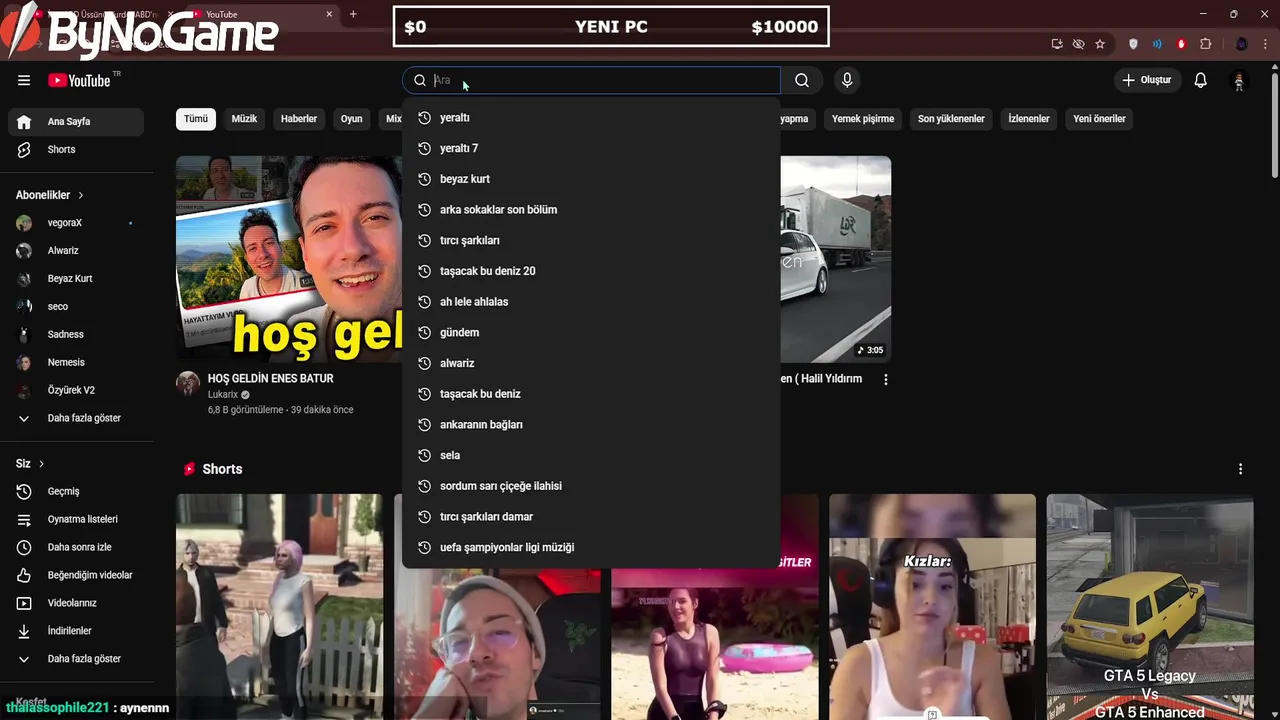Choose the 'ankaranın bağları' suggestion

tap(591, 424)
